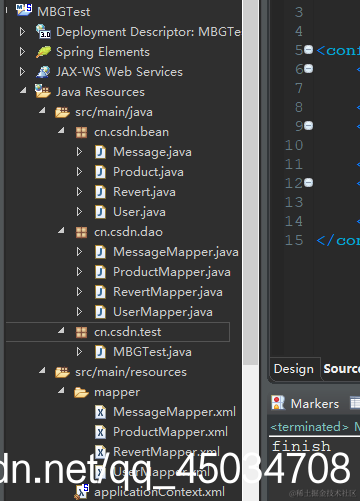Select the MessageMapper.xml file name
Viewport: 360px width, 501px height.
pos(174,412)
